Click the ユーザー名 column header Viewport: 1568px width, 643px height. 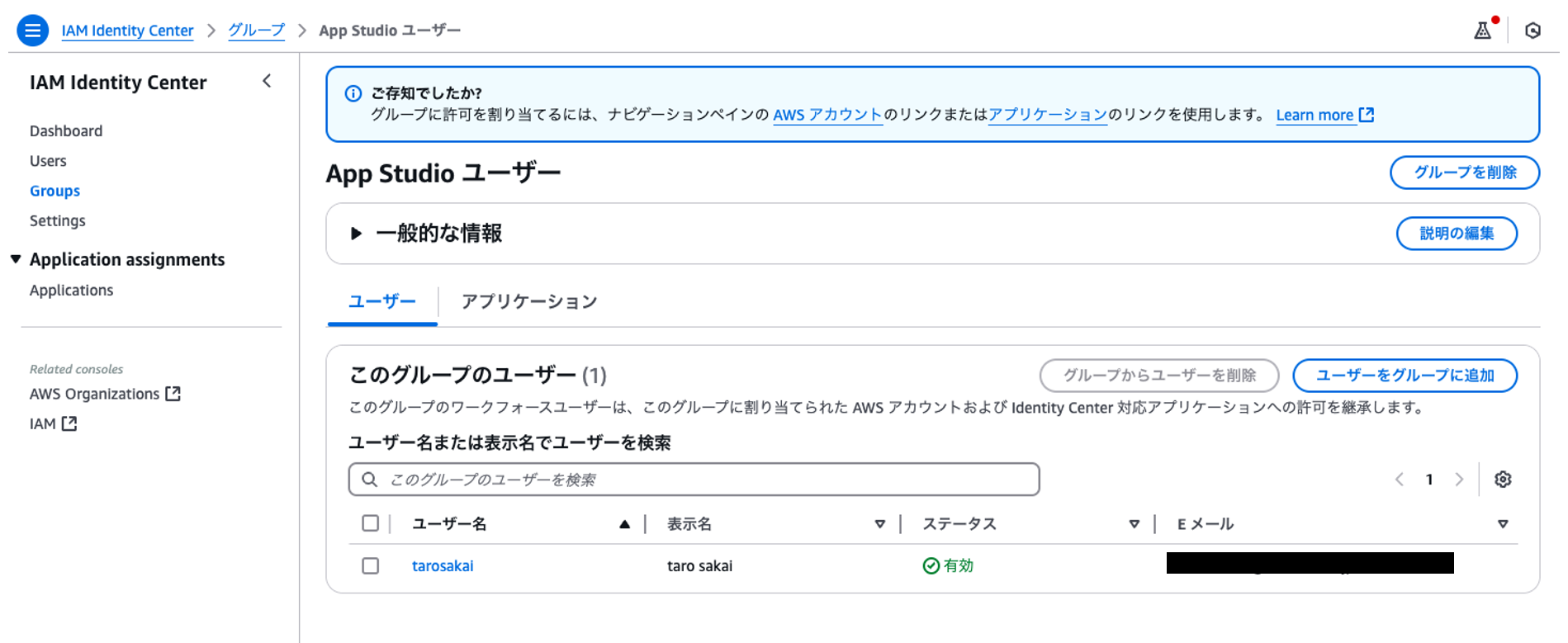tap(449, 524)
